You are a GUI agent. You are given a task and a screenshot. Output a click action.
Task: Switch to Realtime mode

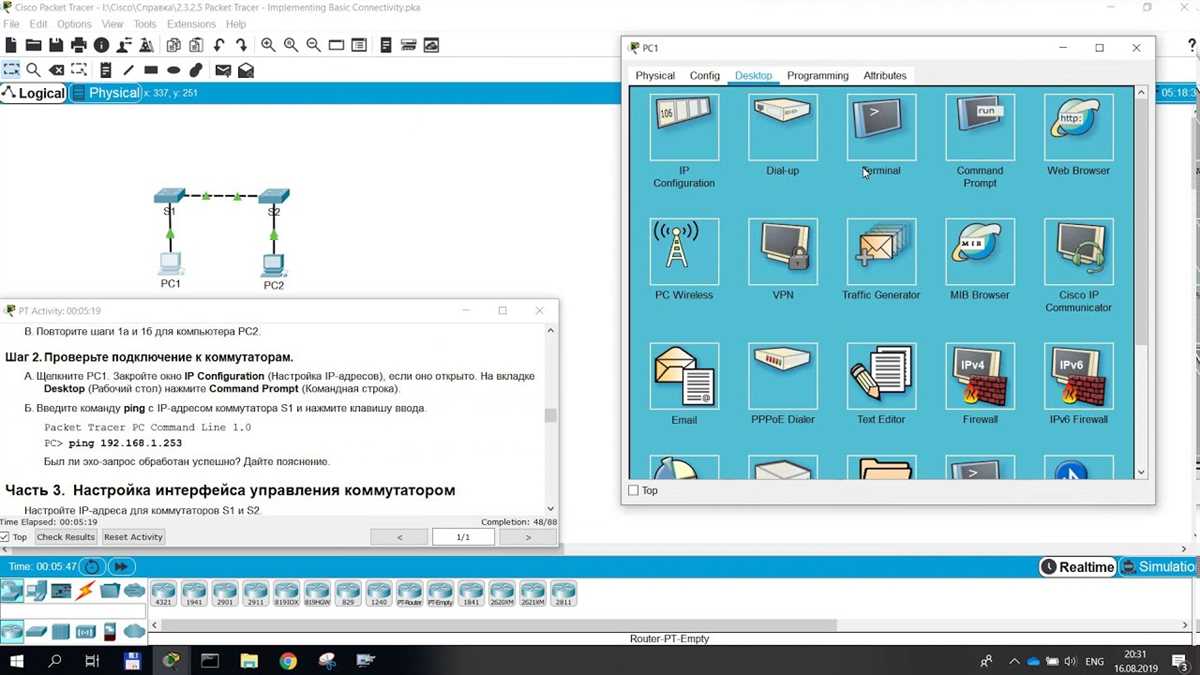point(1077,567)
